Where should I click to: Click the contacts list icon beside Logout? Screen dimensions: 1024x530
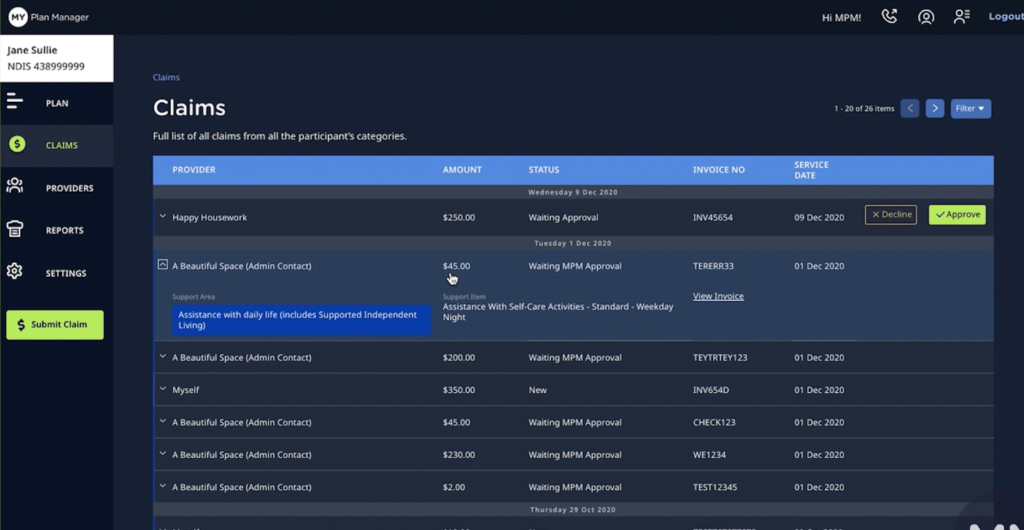961,17
